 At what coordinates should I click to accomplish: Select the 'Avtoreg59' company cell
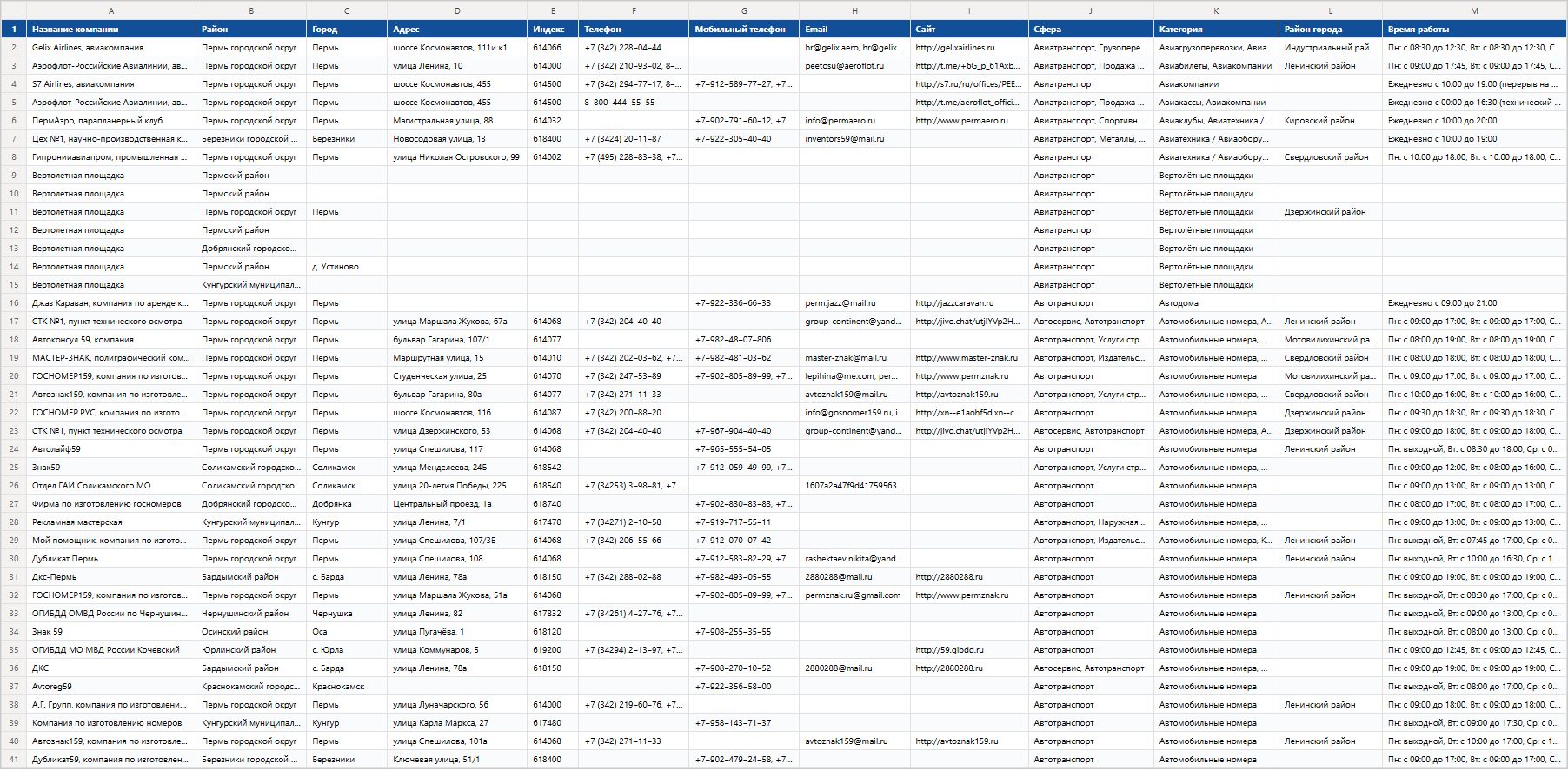pos(111,687)
